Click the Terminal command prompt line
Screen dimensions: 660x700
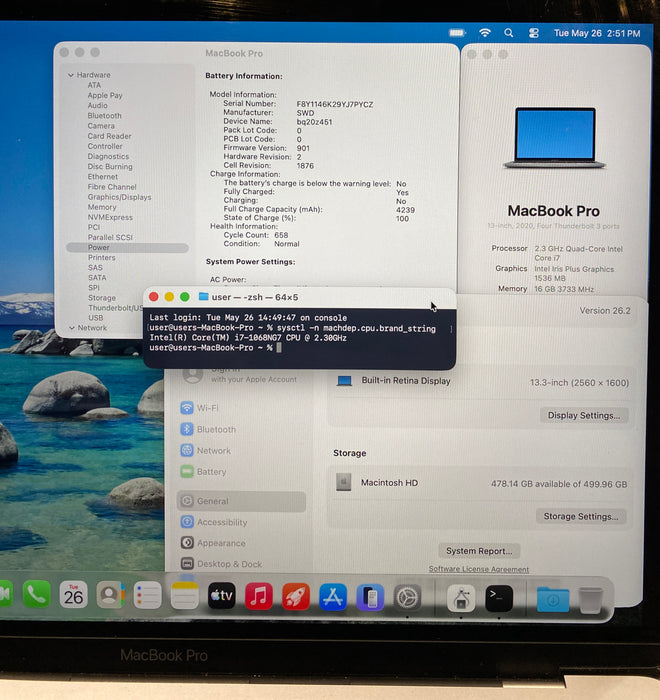(215, 348)
